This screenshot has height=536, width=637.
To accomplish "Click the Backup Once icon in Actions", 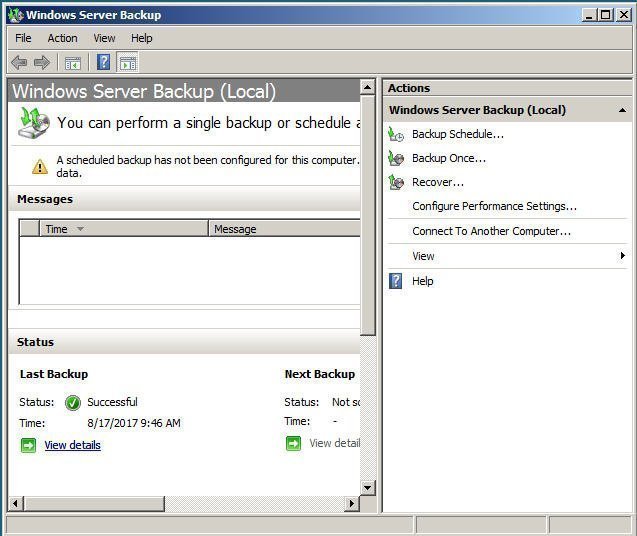I will pyautogui.click(x=396, y=158).
